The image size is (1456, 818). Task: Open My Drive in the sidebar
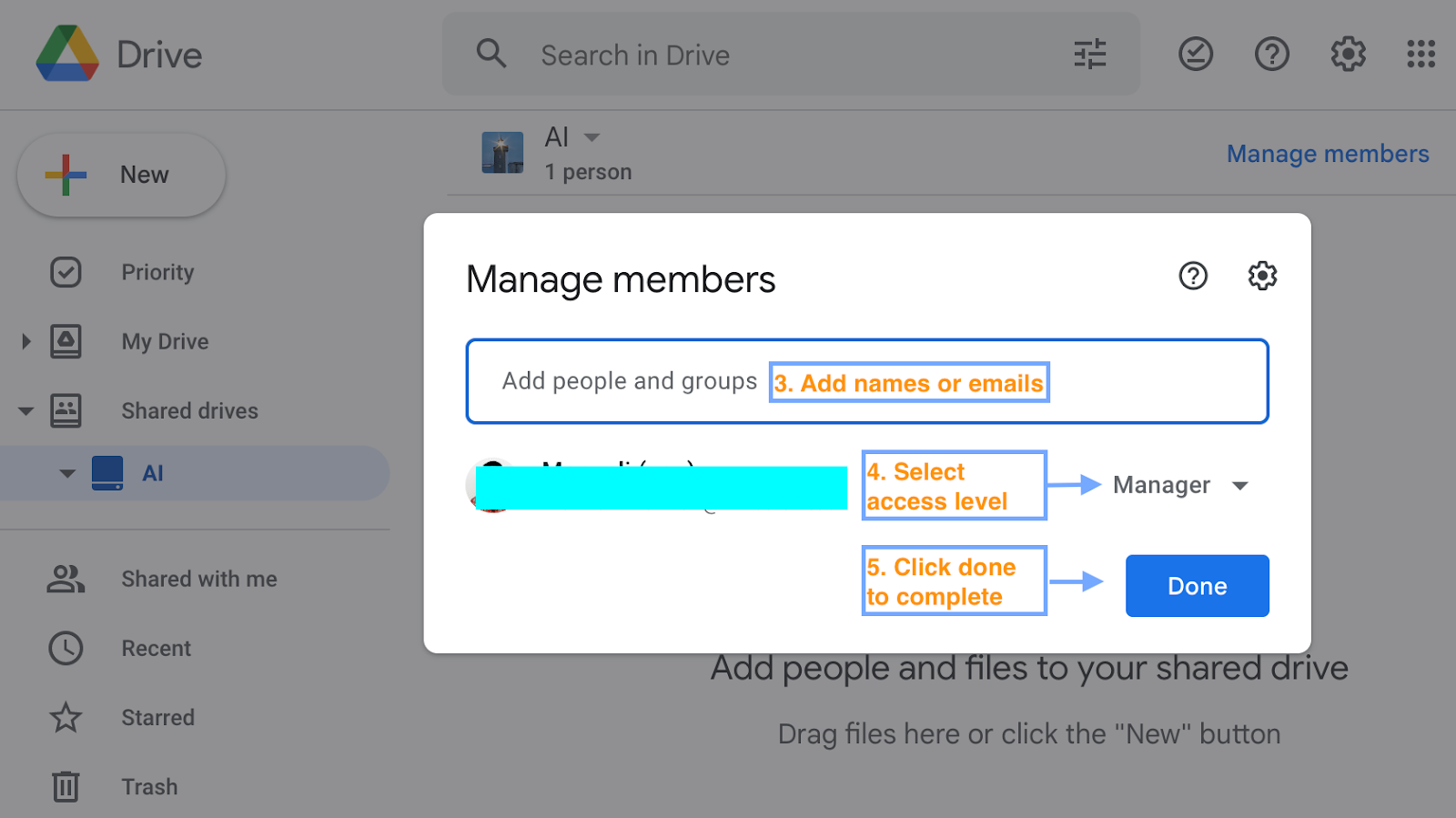pyautogui.click(x=165, y=341)
